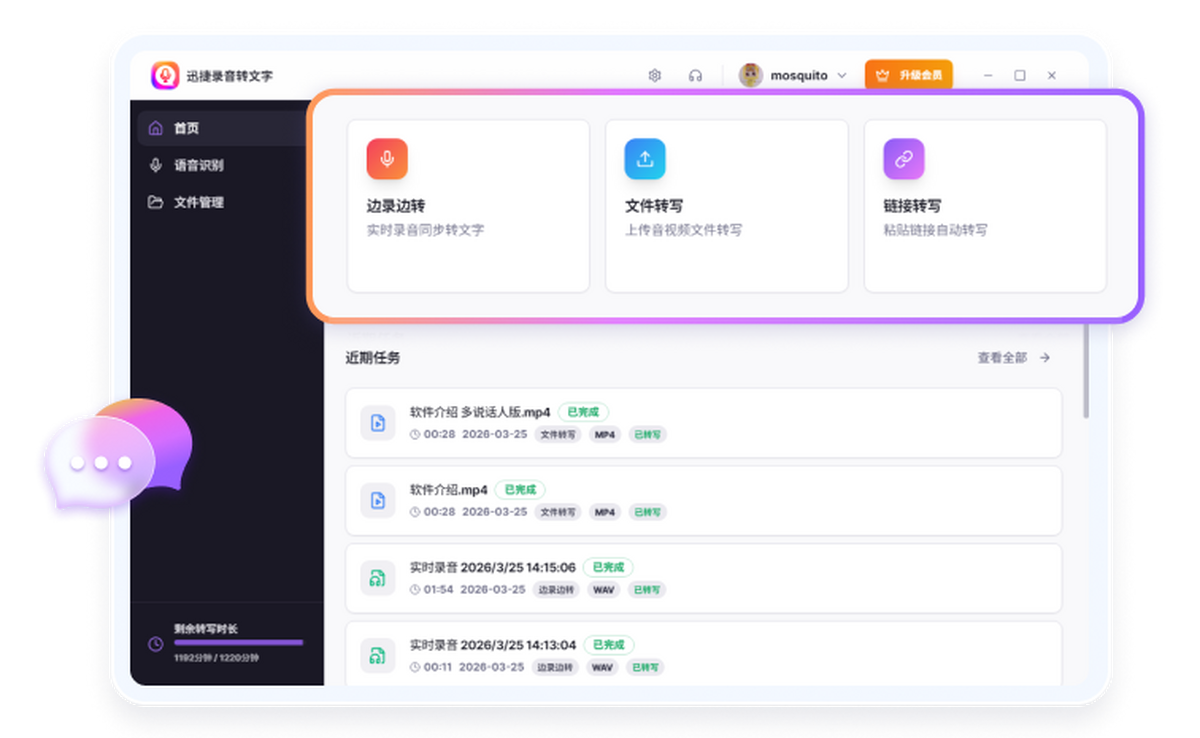The image size is (1200, 738).
Task: Click 已完成 badge on 实时录音 14:15:06
Action: (x=608, y=568)
